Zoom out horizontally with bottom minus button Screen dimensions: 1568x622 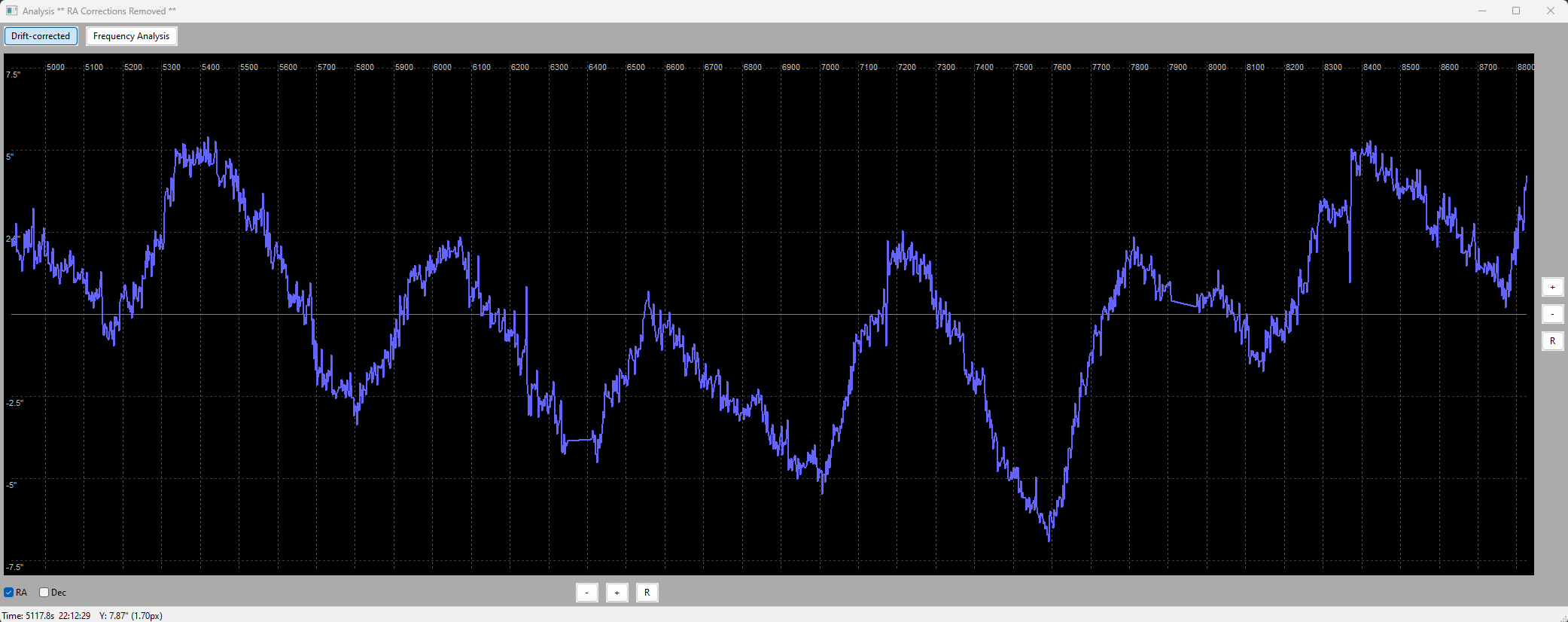[587, 593]
